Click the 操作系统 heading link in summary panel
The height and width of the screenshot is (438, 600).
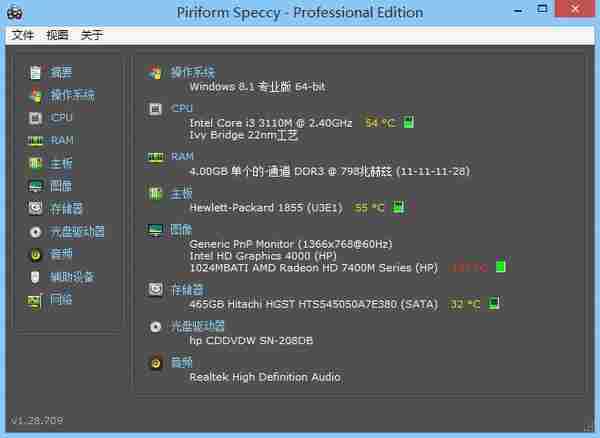click(192, 73)
